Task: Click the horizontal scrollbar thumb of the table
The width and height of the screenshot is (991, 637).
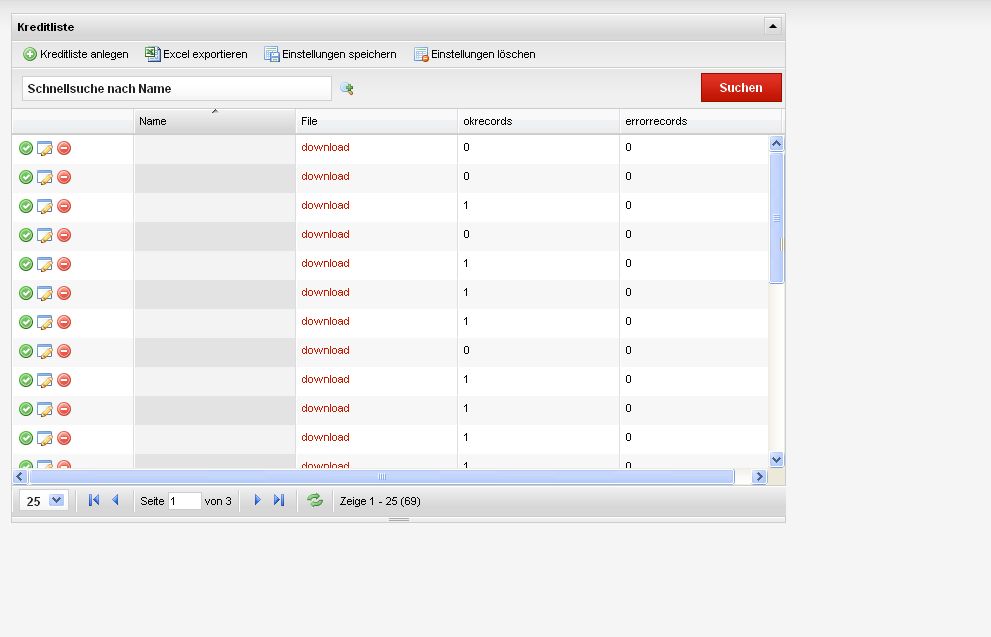Action: [380, 477]
